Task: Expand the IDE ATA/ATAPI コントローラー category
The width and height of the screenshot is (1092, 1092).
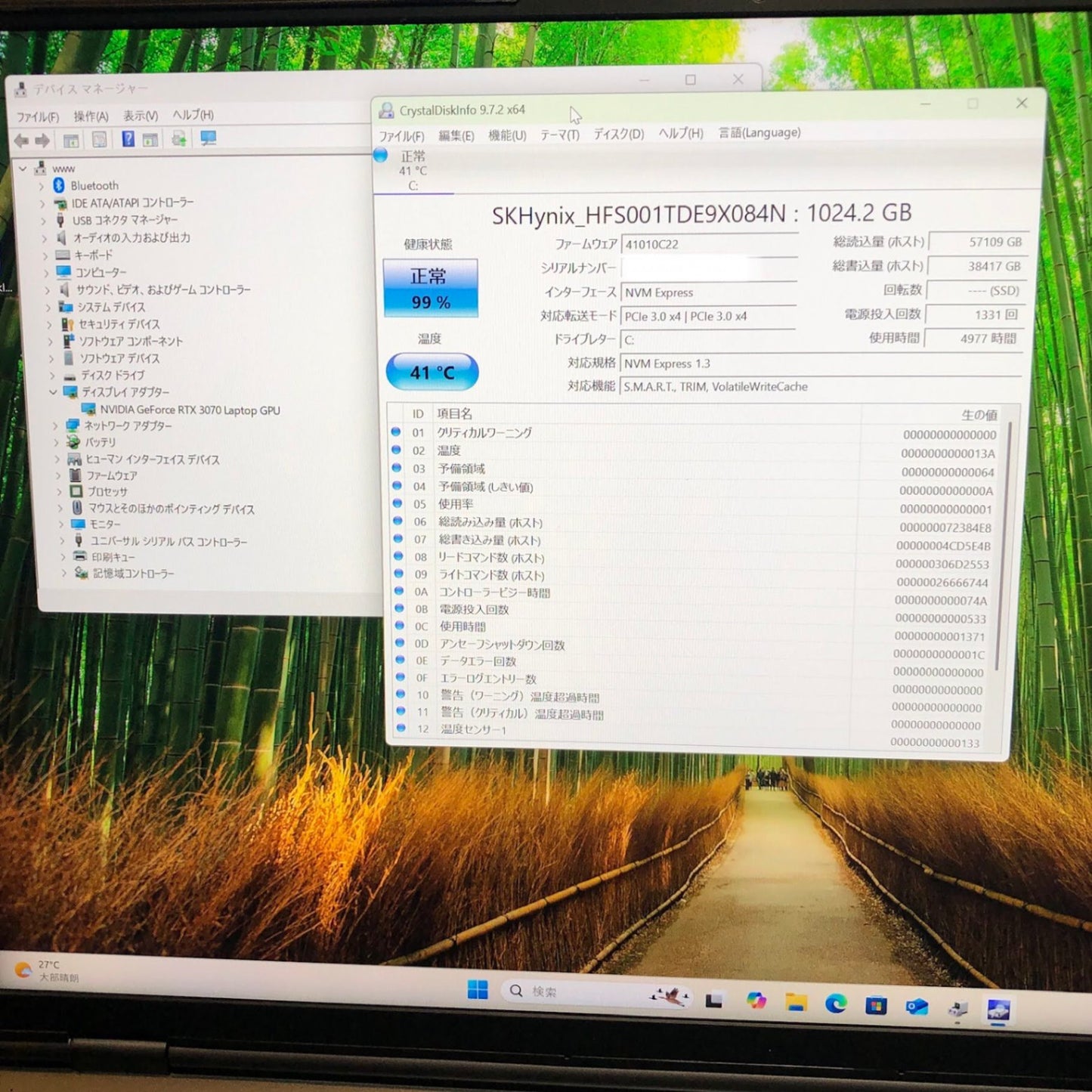Action: [42, 203]
